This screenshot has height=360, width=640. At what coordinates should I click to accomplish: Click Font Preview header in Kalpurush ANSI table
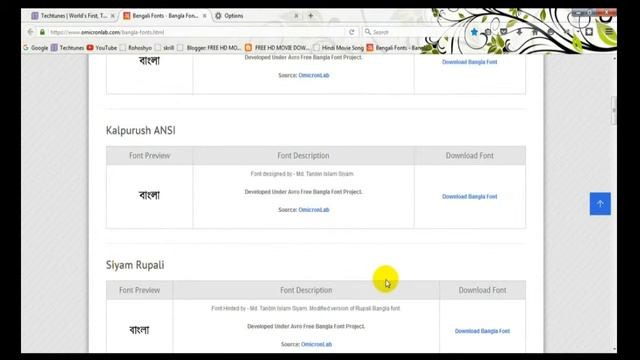149,156
